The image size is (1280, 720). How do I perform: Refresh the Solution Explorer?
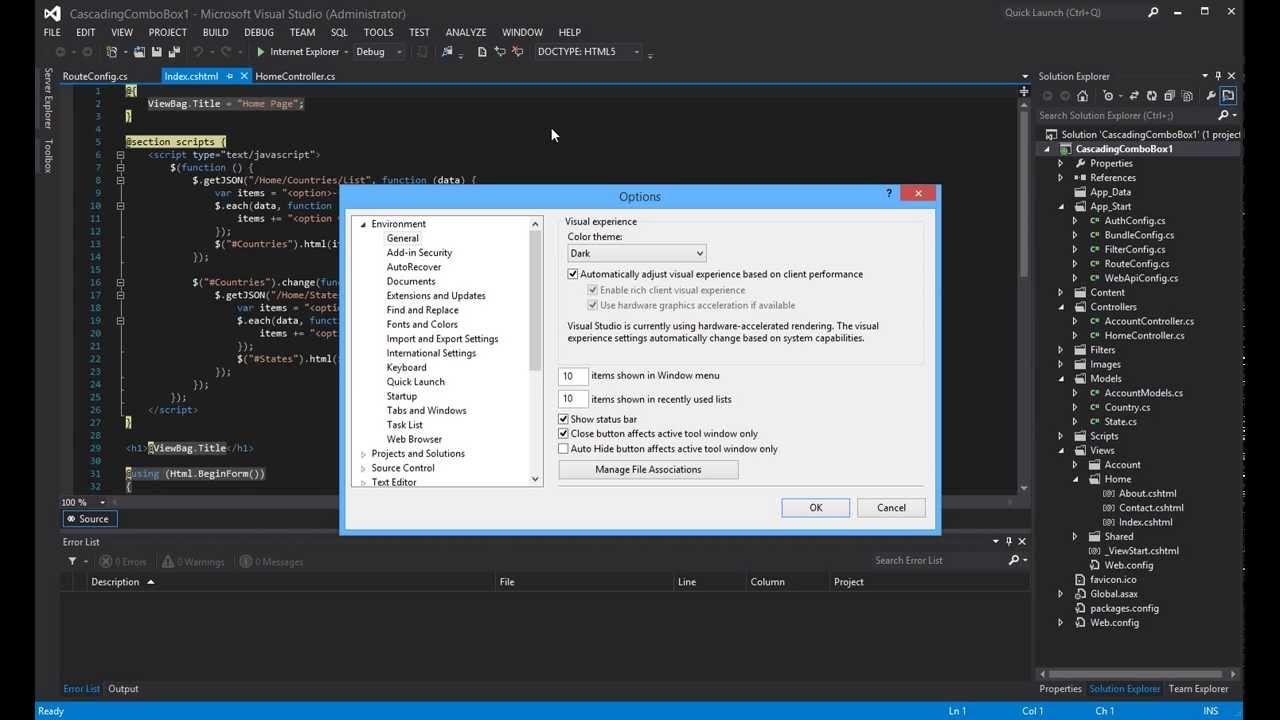point(1152,96)
